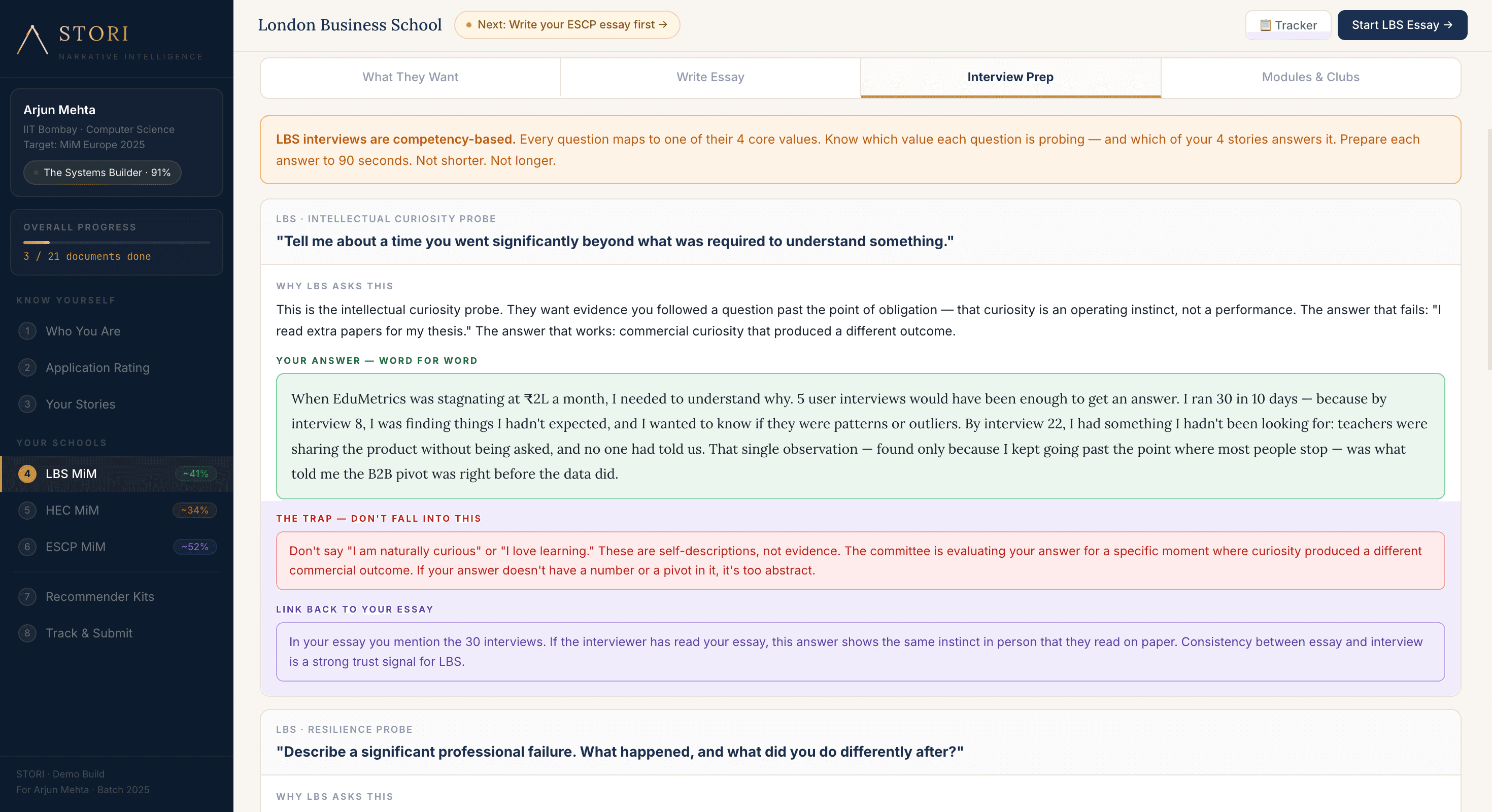Select the Interview Prep tab
Screen dimensions: 1492x812
1010,78
